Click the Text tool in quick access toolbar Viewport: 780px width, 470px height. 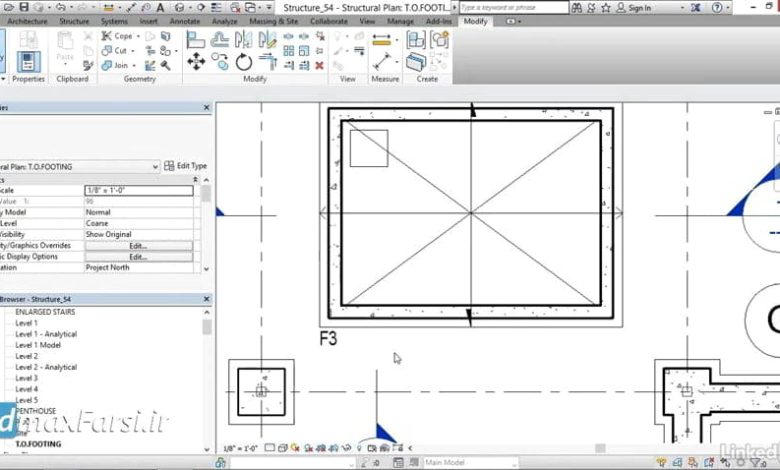(160, 7)
